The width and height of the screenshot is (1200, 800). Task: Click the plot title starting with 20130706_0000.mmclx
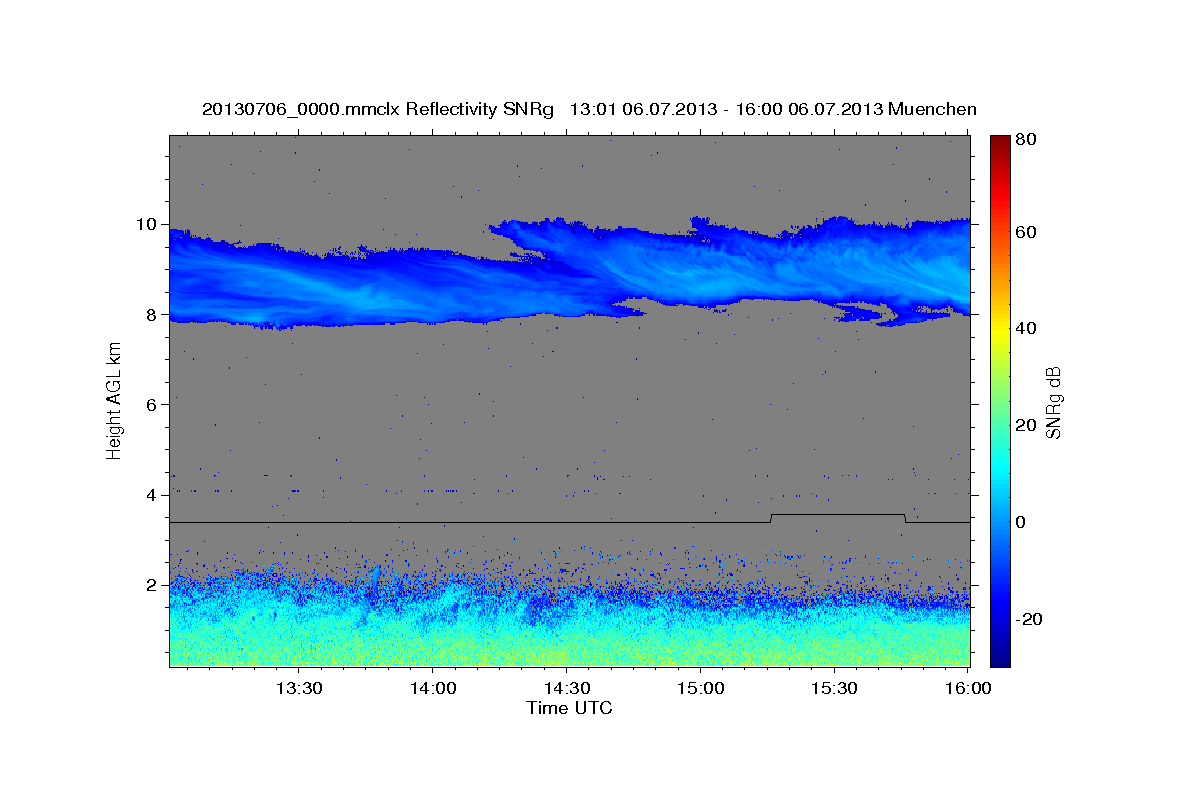[589, 109]
